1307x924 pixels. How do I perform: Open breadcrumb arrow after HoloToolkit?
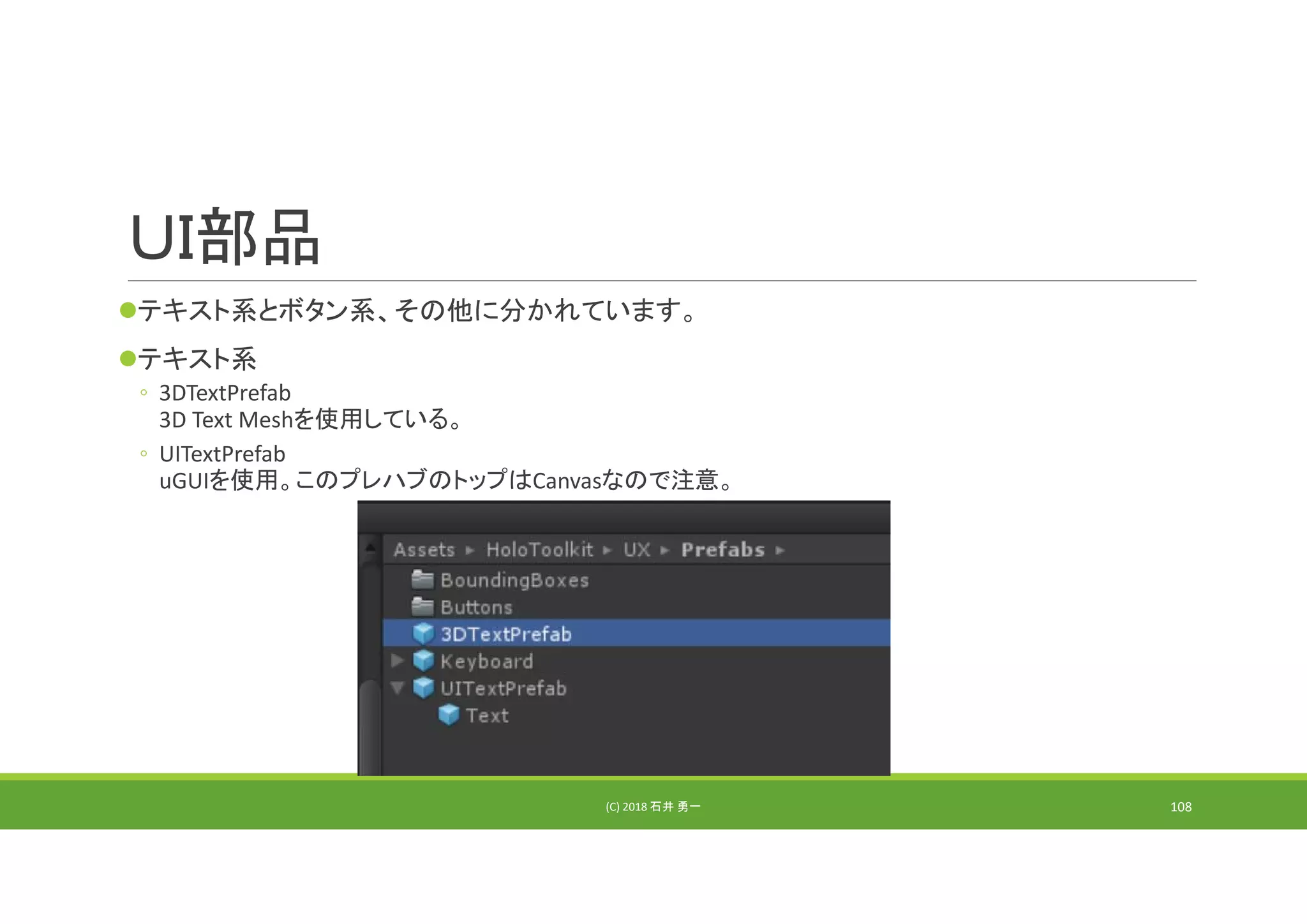[x=608, y=550]
